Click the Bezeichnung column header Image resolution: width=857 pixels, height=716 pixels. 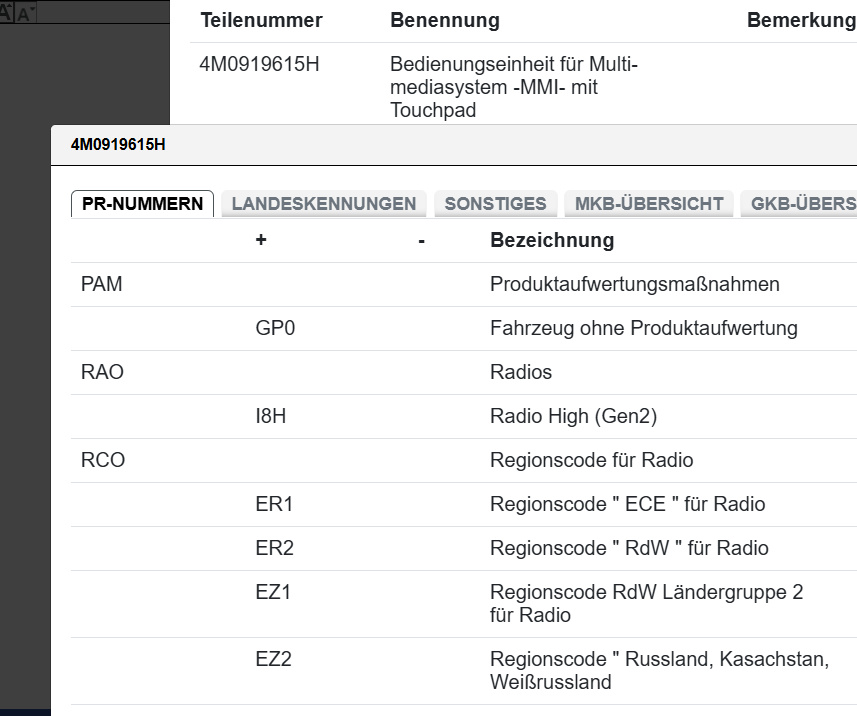click(552, 241)
